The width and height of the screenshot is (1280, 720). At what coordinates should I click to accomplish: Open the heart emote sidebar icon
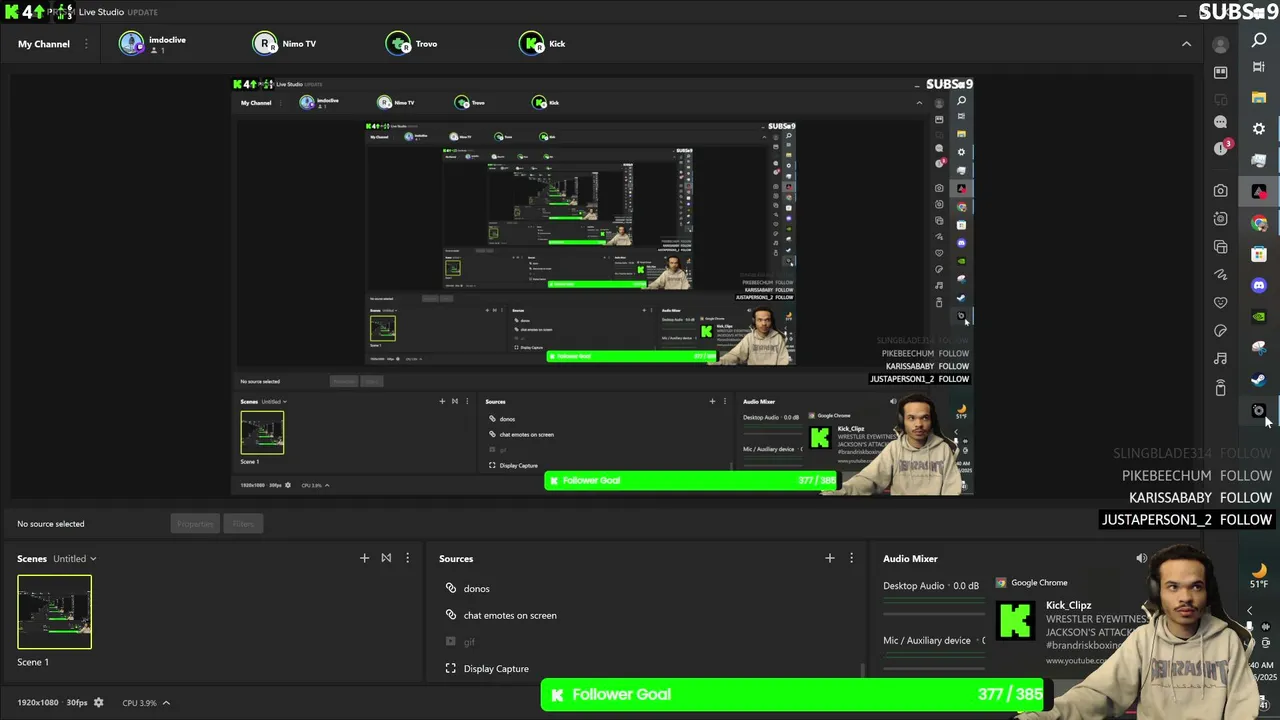(1220, 302)
